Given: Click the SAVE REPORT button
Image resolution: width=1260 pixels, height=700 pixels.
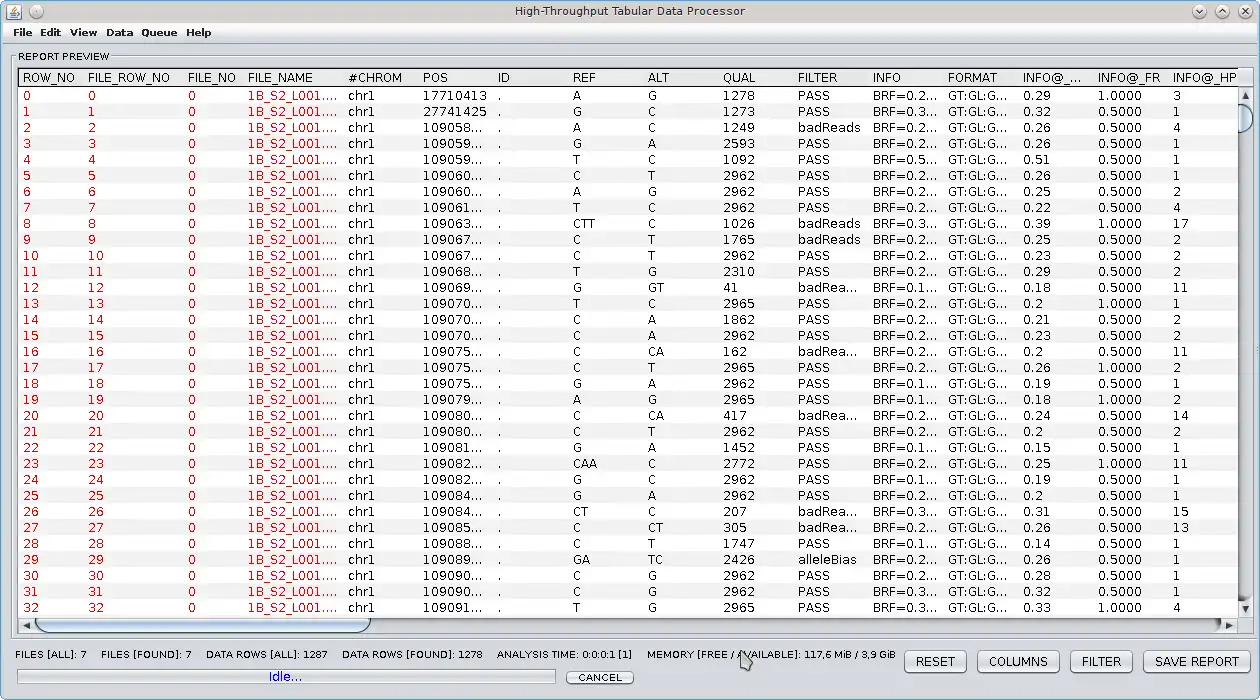Looking at the screenshot, I should tap(1196, 662).
